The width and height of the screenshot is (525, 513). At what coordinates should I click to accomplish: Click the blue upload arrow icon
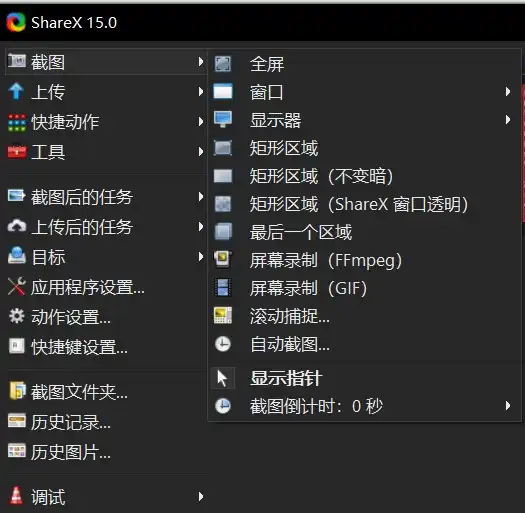point(16,91)
